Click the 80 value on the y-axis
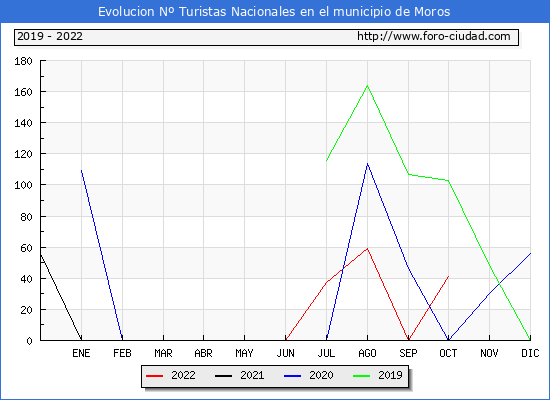The height and width of the screenshot is (400, 550). tap(26, 217)
